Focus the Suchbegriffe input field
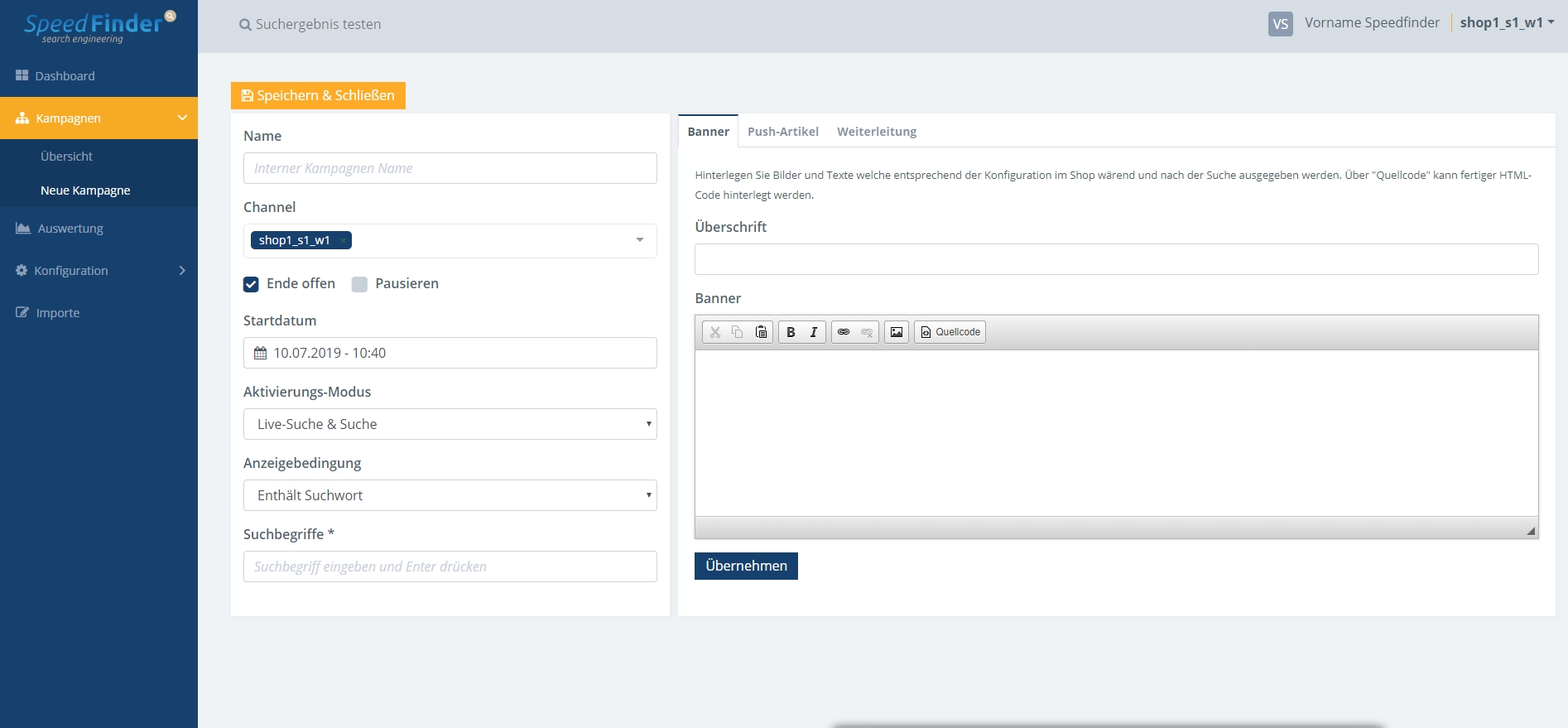This screenshot has height=728, width=1568. 450,566
